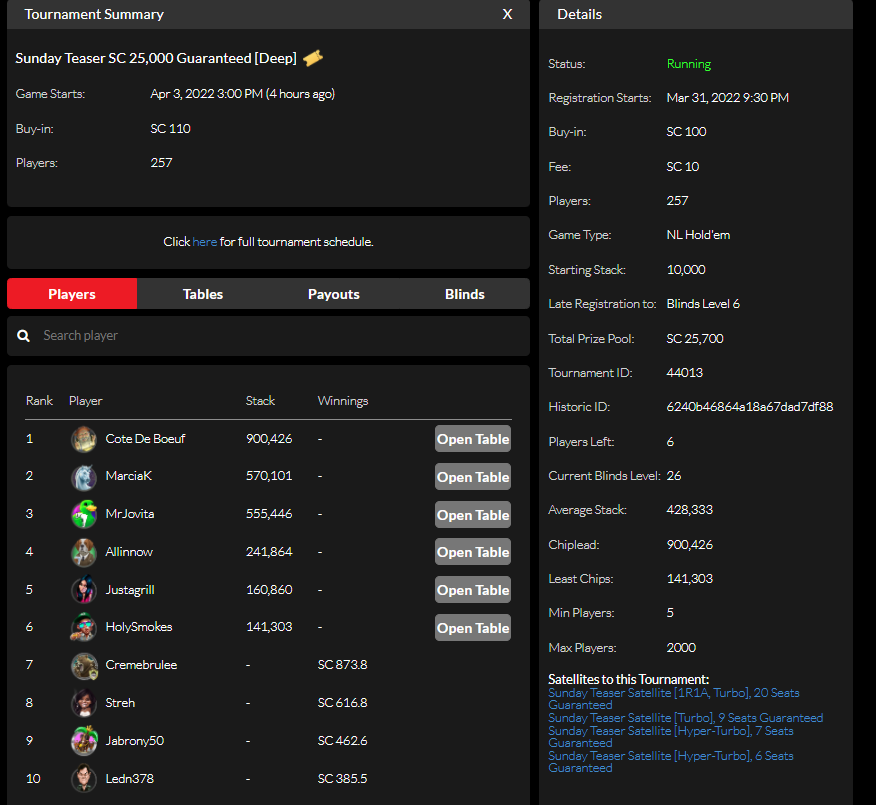Viewport: 876px width, 805px height.
Task: Click Allinnow's dog avatar
Action: pos(84,552)
